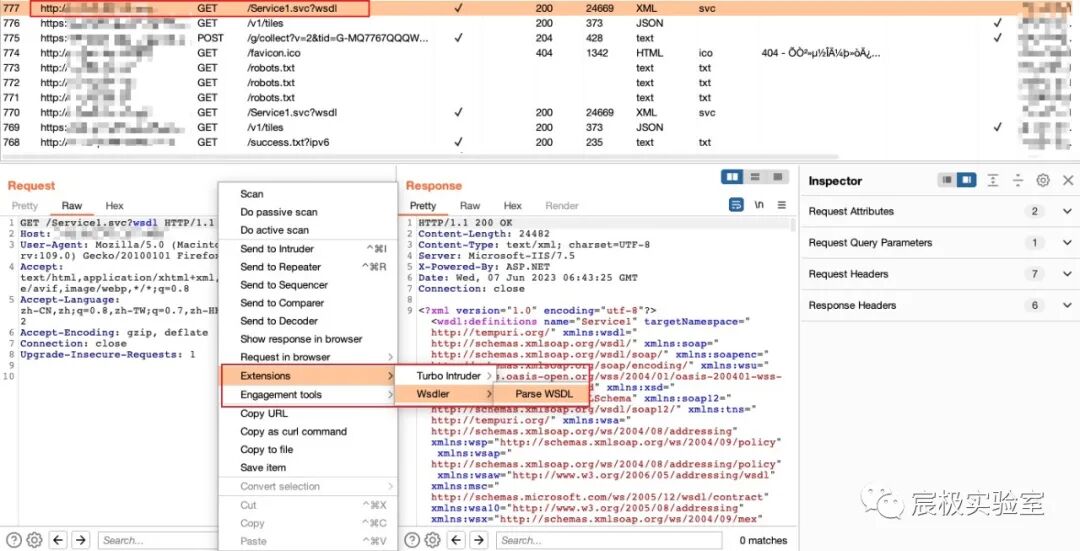This screenshot has height=551, width=1080.
Task: Choose Copy to file menu entry
Action: [x=308, y=449]
